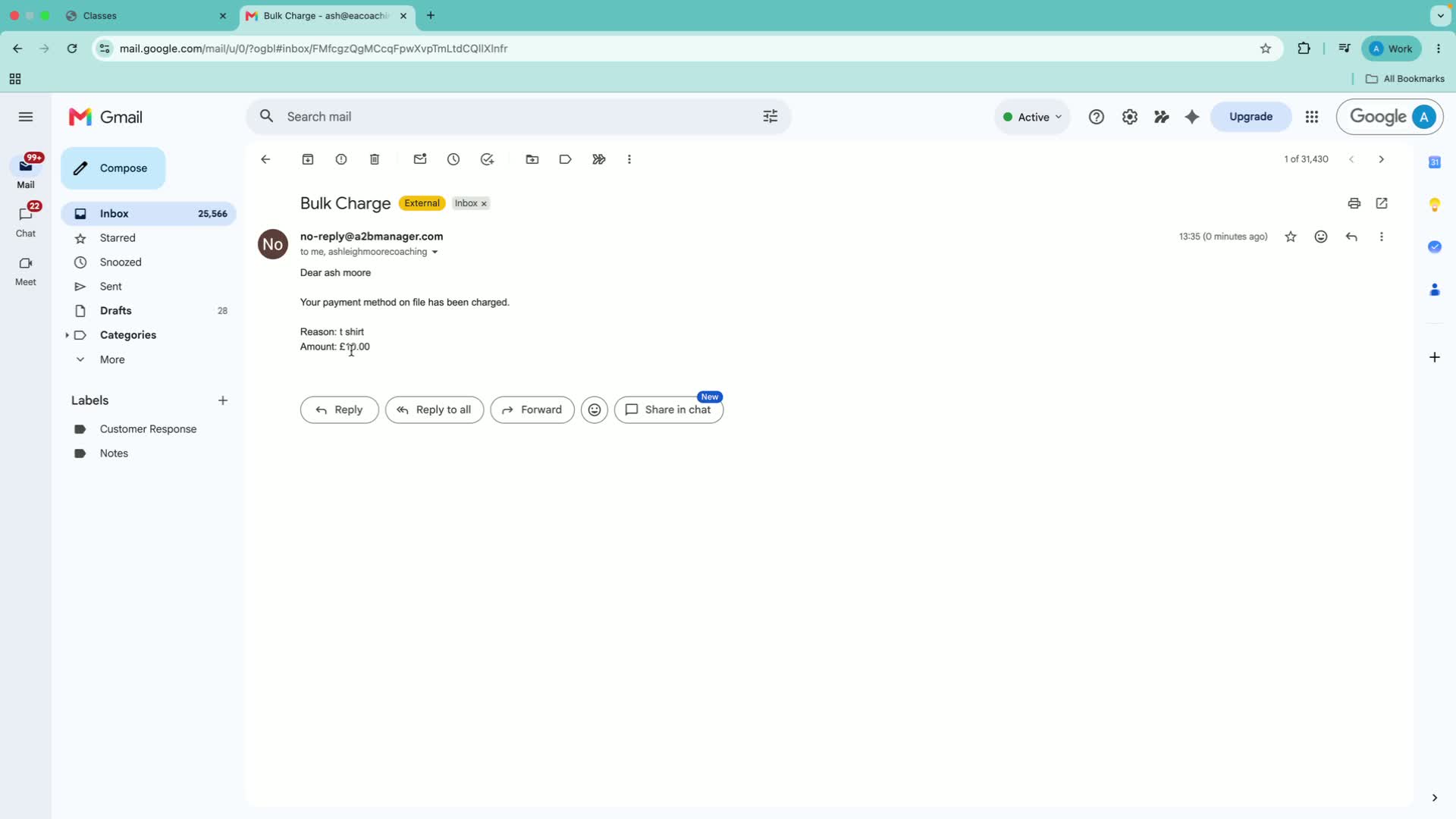This screenshot has height=819, width=1456.
Task: Star the message from no-reply@a2bmanager.com
Action: [1291, 237]
